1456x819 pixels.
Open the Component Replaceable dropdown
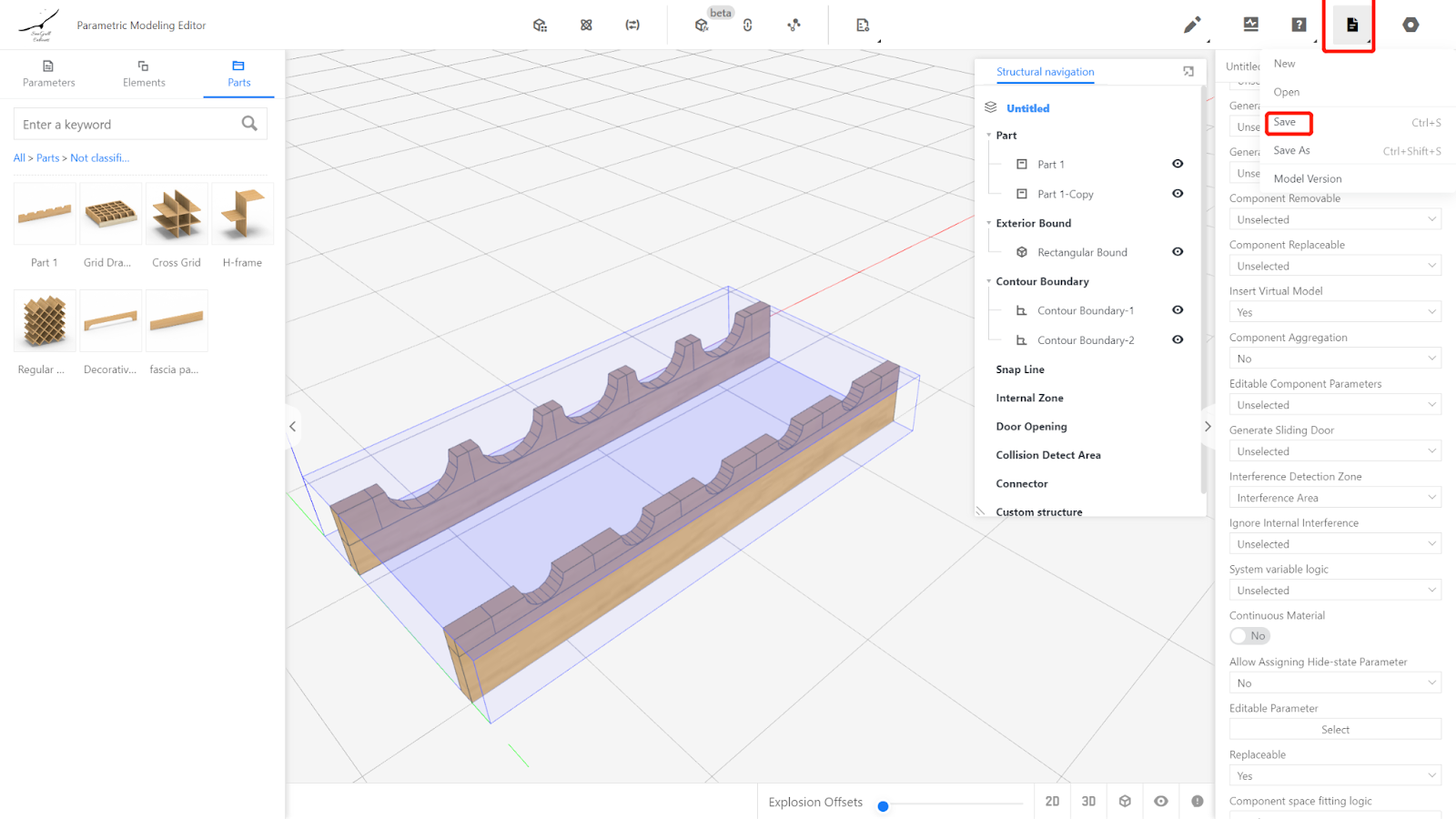pyautogui.click(x=1334, y=266)
